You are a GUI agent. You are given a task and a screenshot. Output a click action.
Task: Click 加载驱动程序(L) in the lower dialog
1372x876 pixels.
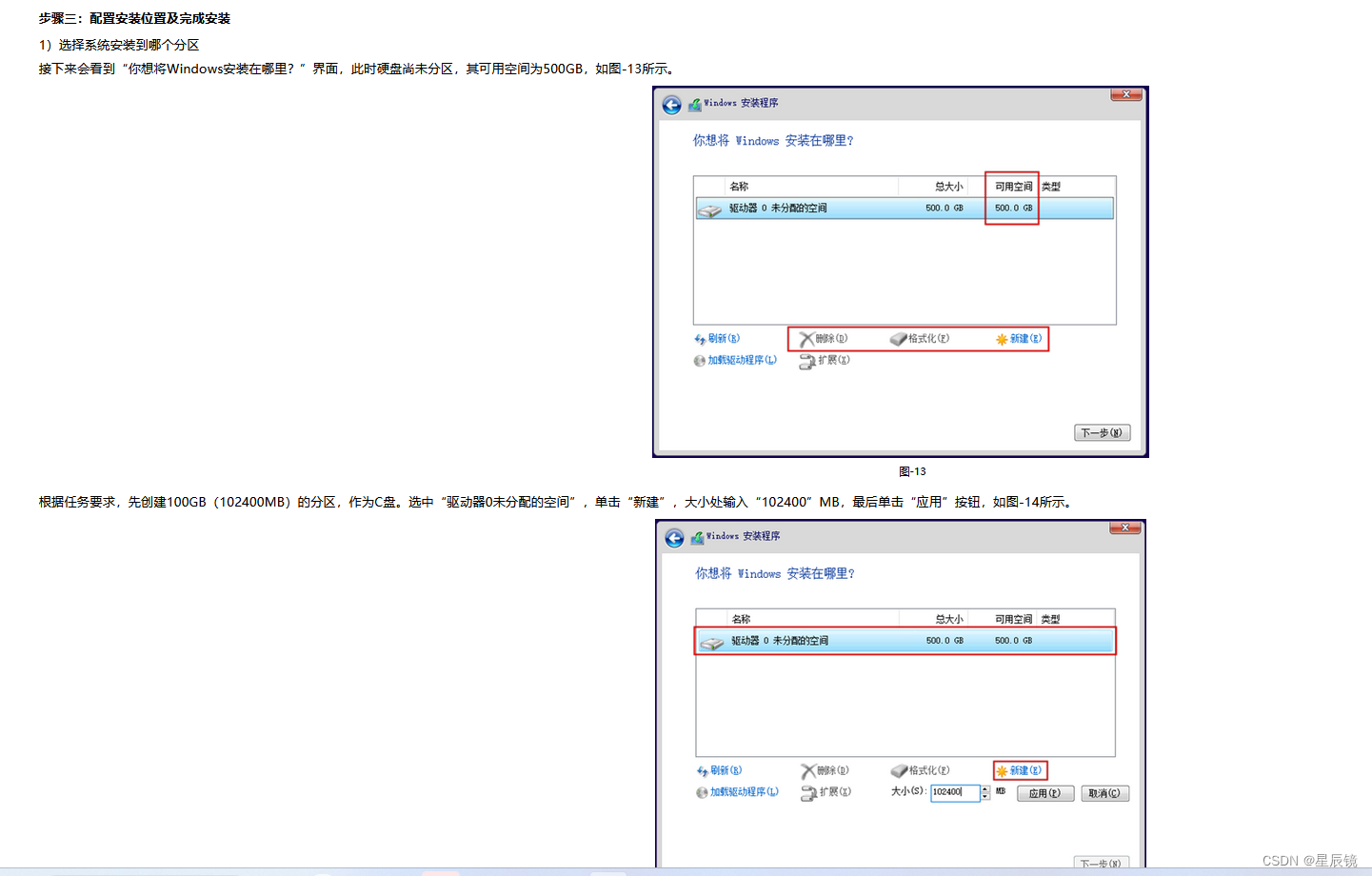click(738, 792)
